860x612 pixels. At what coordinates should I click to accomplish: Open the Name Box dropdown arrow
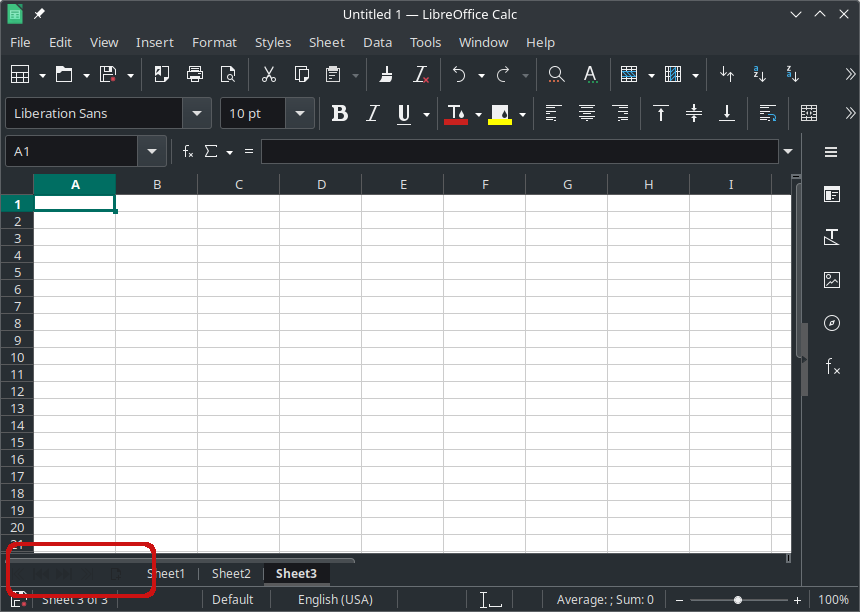(152, 151)
